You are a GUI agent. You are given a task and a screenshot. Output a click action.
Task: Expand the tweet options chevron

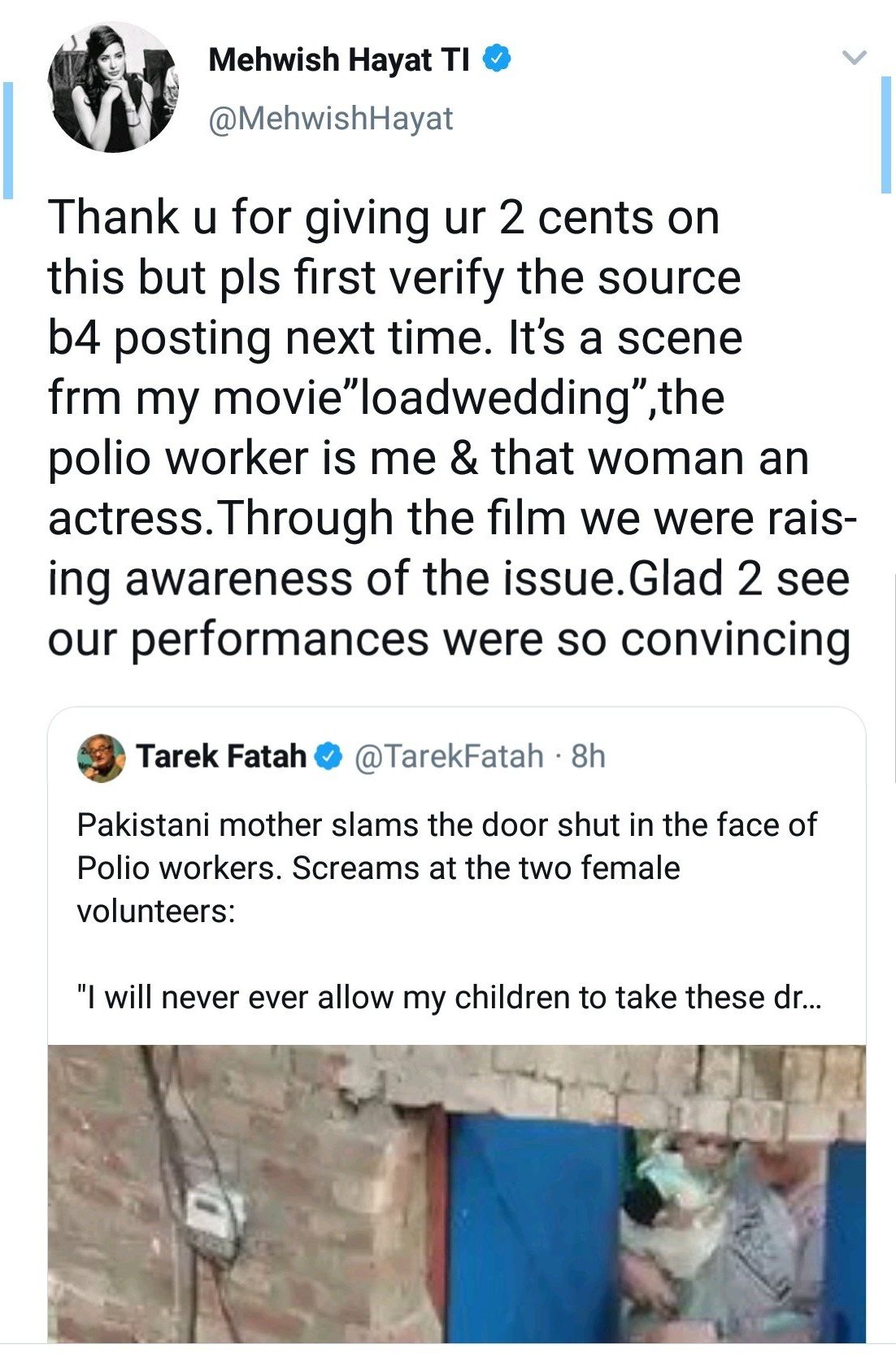[x=854, y=58]
